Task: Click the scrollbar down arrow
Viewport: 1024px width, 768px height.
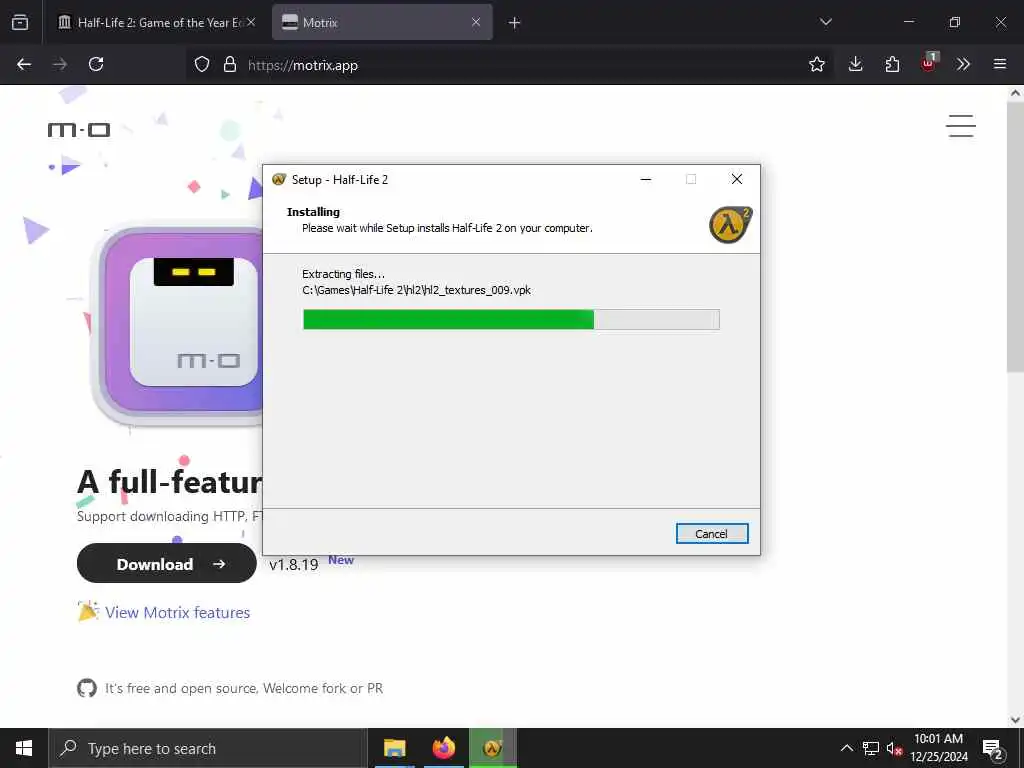Action: 1015,720
